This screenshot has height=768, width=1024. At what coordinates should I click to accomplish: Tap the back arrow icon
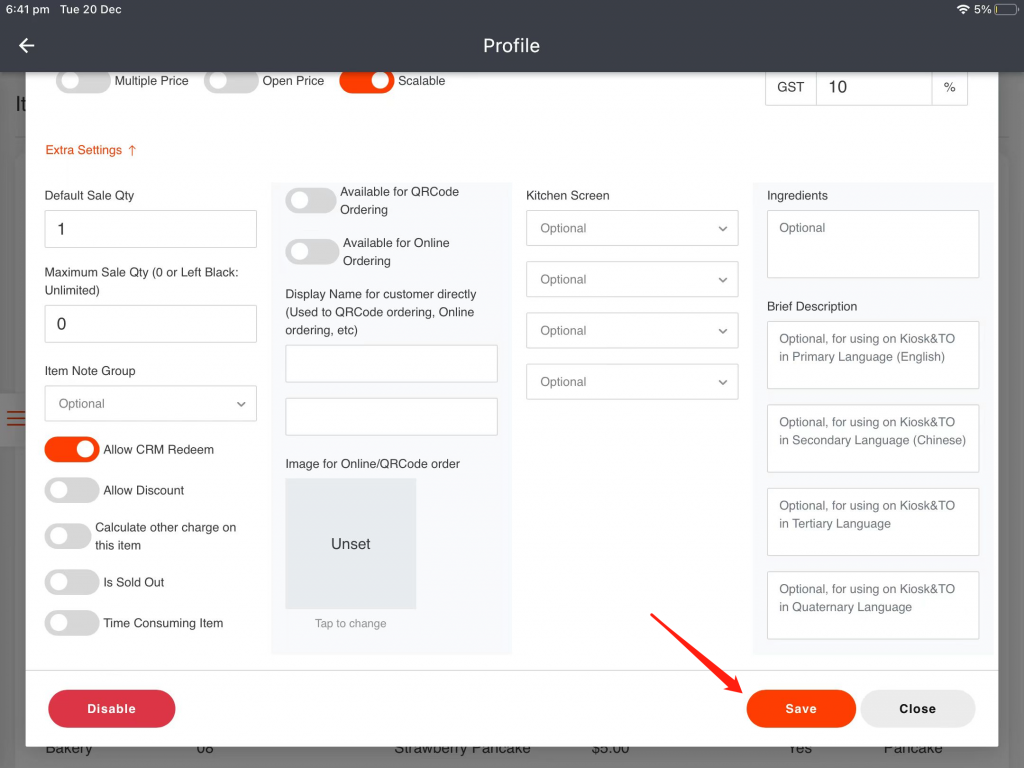coord(27,46)
